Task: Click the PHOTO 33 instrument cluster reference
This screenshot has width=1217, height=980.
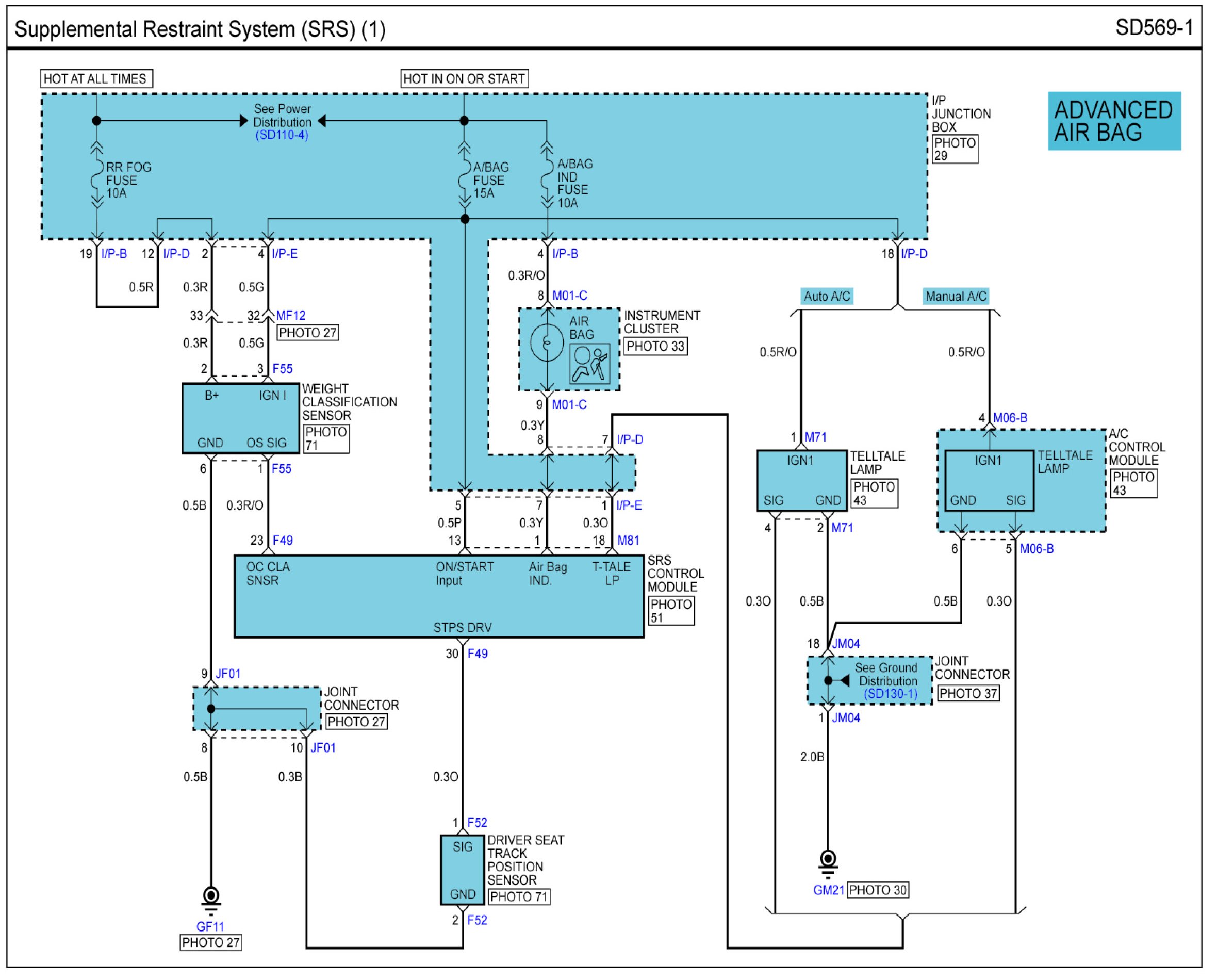Action: 656,347
